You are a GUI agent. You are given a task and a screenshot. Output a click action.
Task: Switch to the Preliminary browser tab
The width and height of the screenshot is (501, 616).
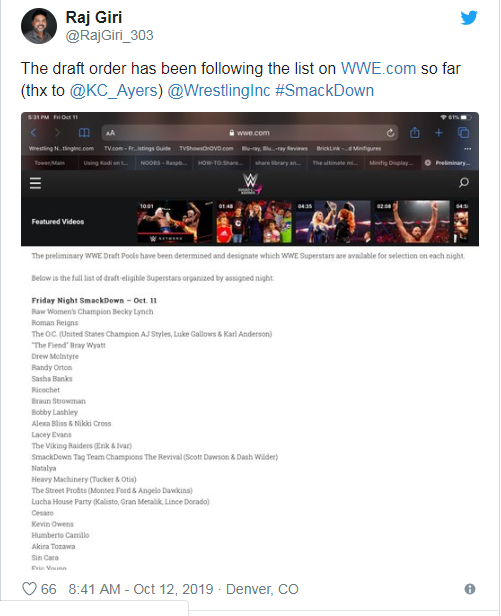click(448, 163)
